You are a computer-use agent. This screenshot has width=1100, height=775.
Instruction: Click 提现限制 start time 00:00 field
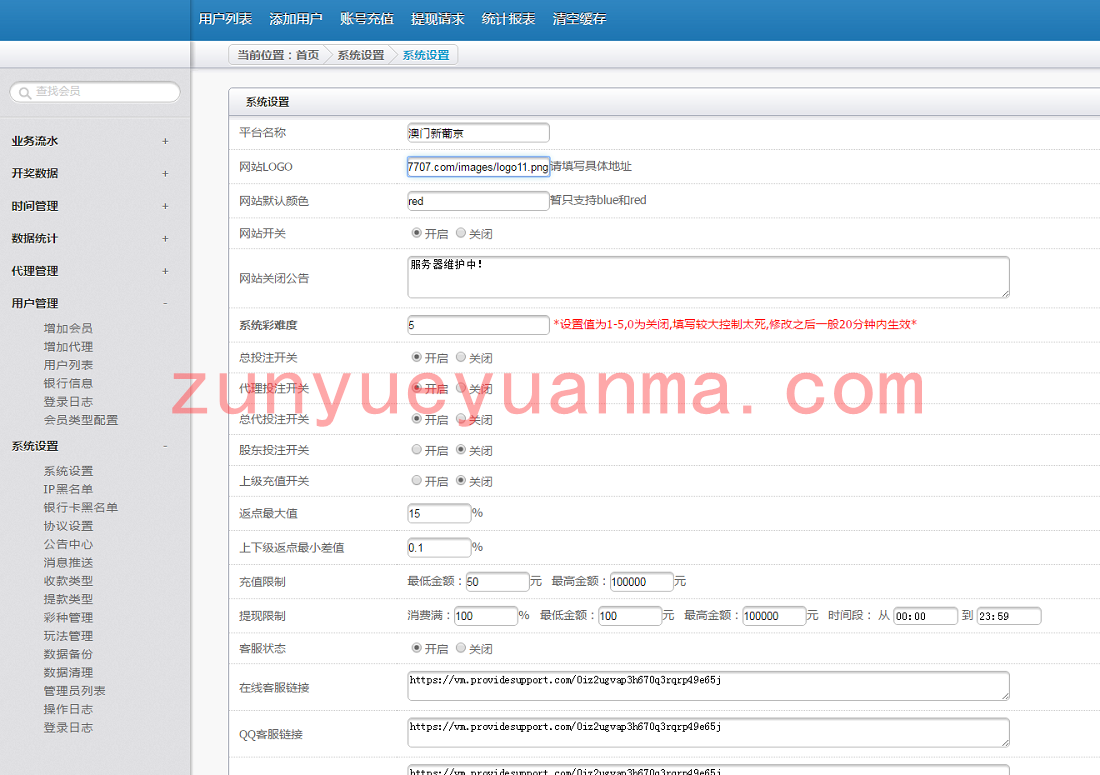(x=925, y=616)
